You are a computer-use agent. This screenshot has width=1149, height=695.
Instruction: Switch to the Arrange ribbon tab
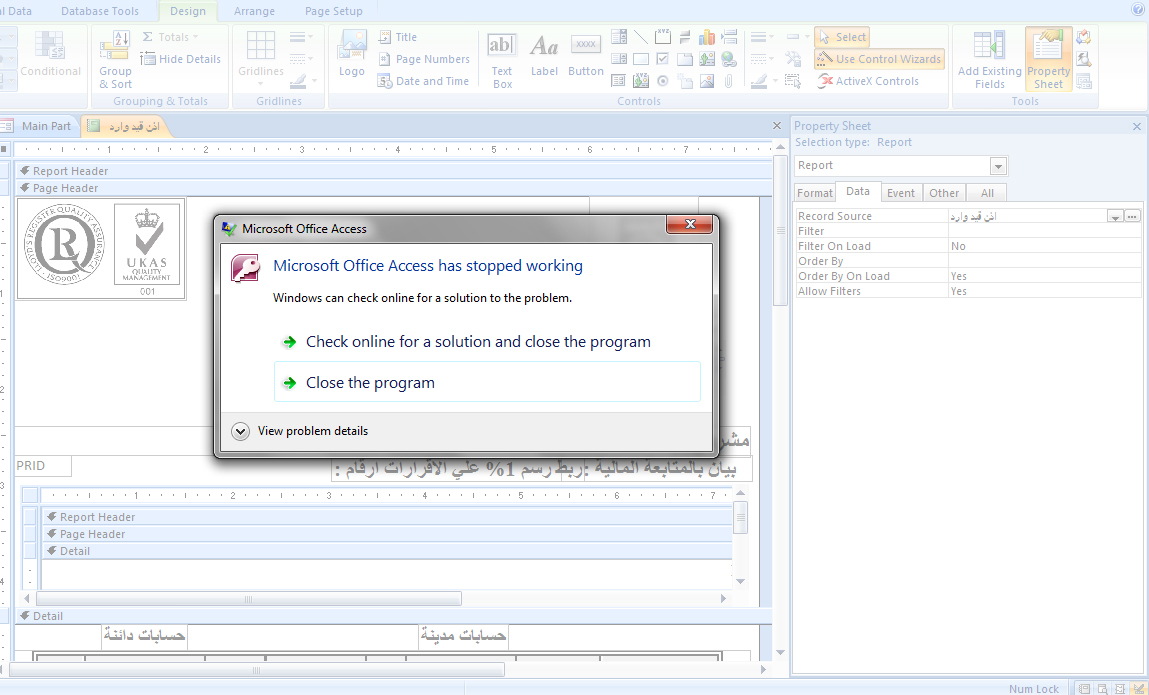[254, 11]
